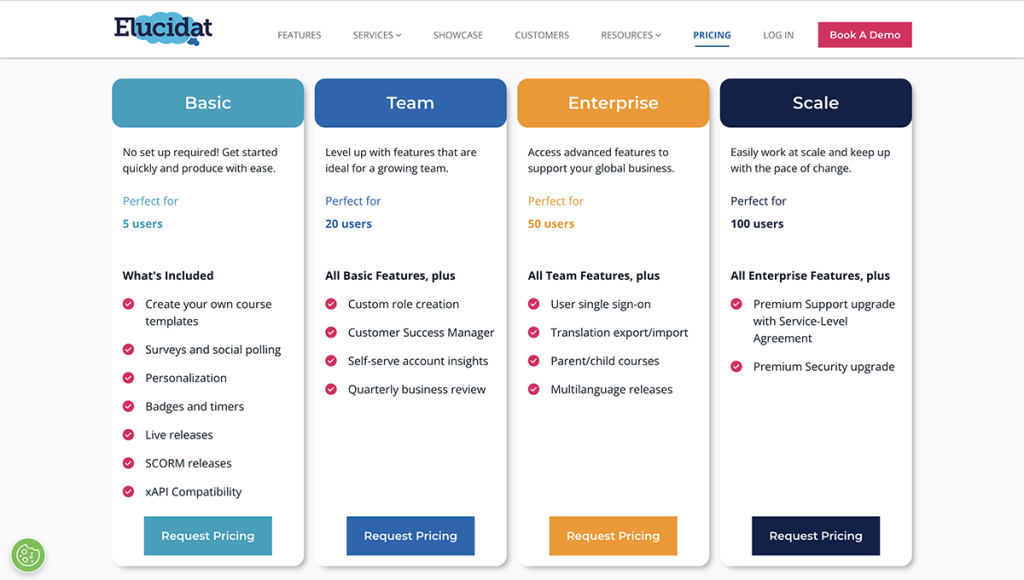Select the Team plan header
The height and width of the screenshot is (580, 1024).
[410, 103]
